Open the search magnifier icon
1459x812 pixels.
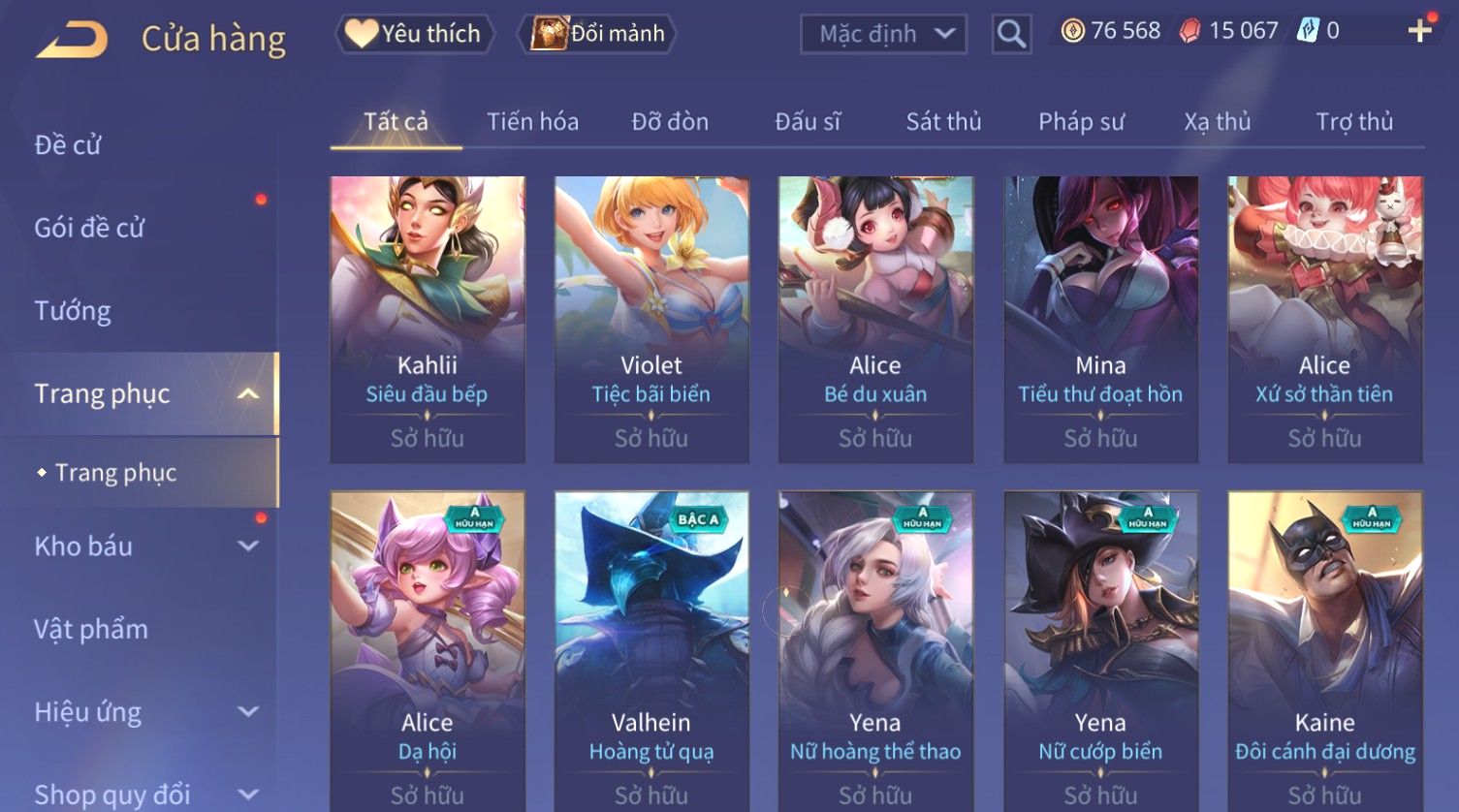pyautogui.click(x=1011, y=35)
